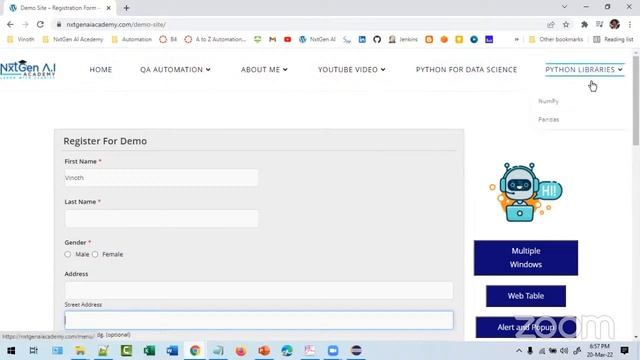Open the NxtGen AI Academy bookmarks folder
Viewport: 640px width, 360px height.
[73, 39]
